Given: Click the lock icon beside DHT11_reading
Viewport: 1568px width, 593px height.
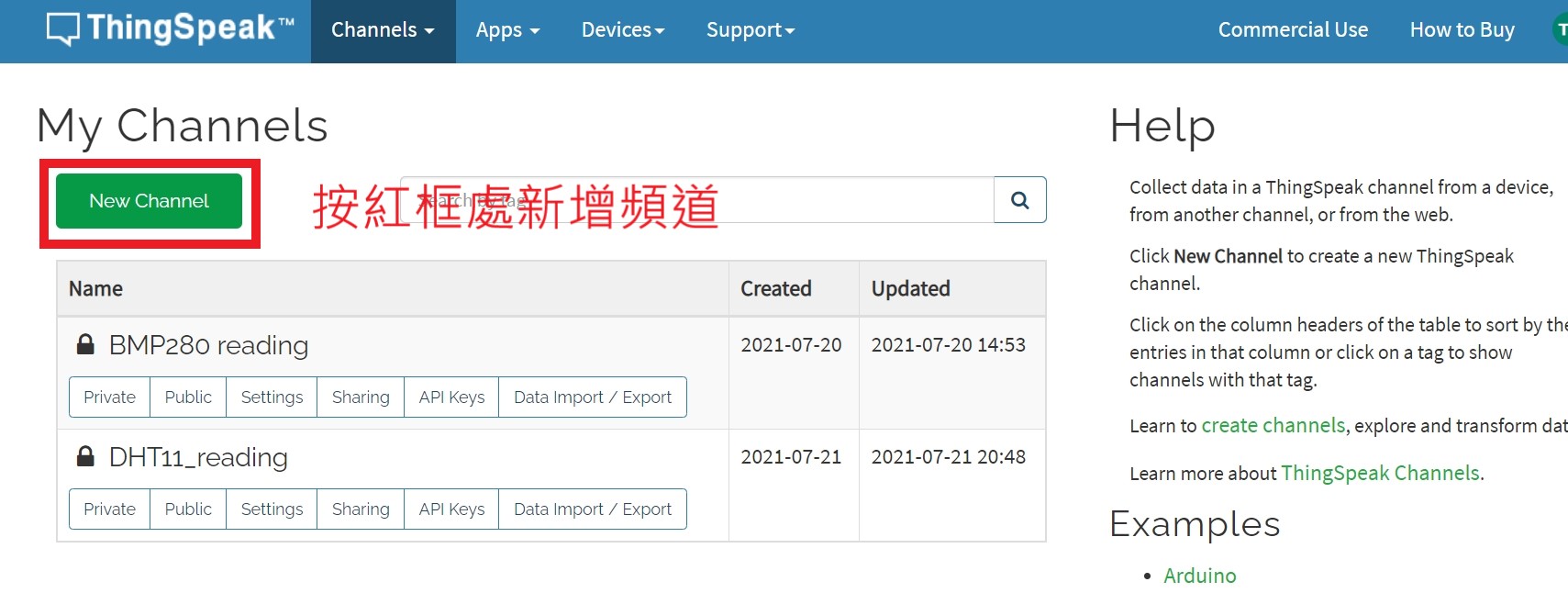Looking at the screenshot, I should [x=85, y=456].
